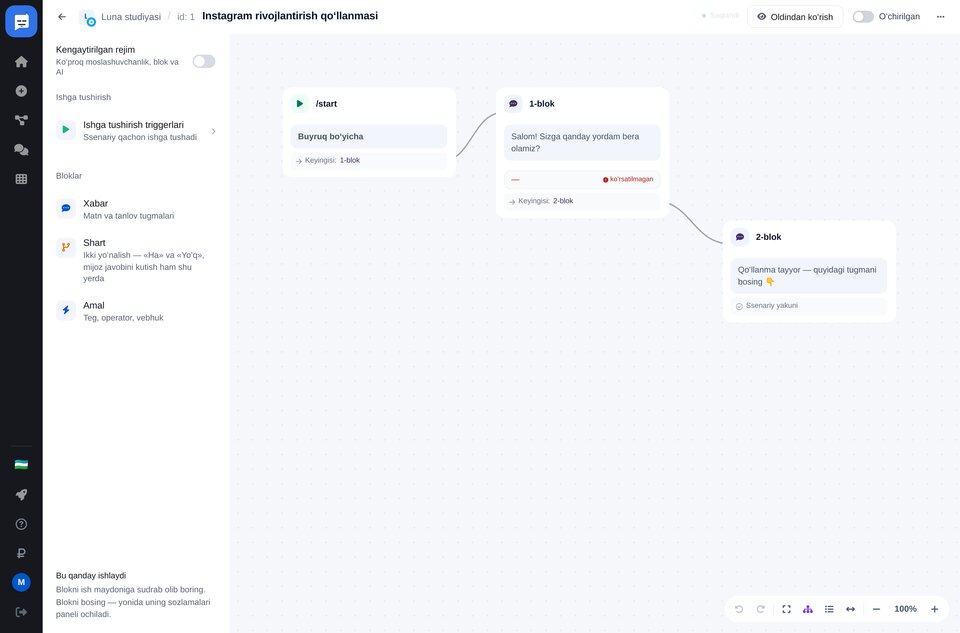
Task: Click the scenario title Instagram rivojlantirish qo'llanmasi
Action: point(290,16)
